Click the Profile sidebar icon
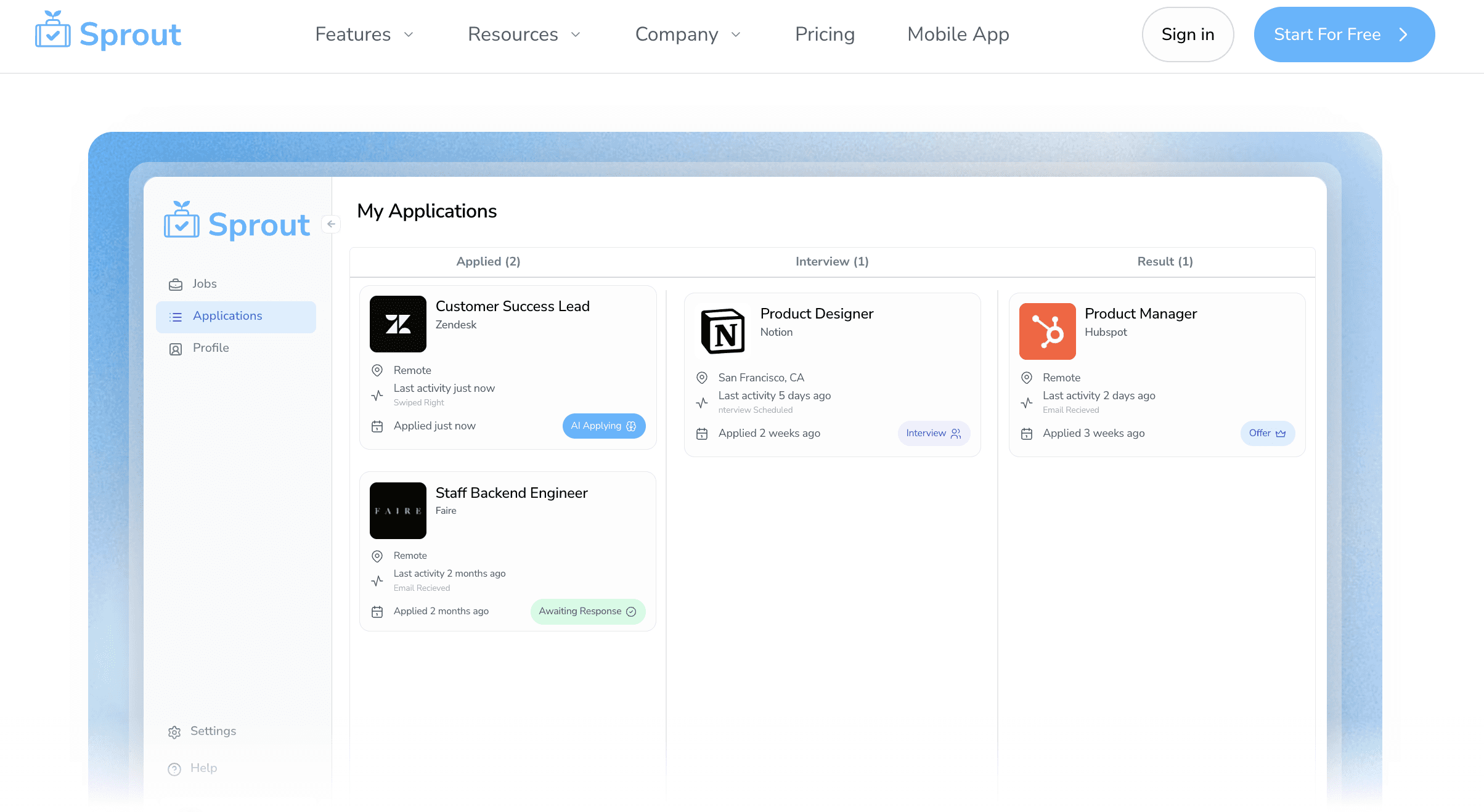 coord(176,349)
